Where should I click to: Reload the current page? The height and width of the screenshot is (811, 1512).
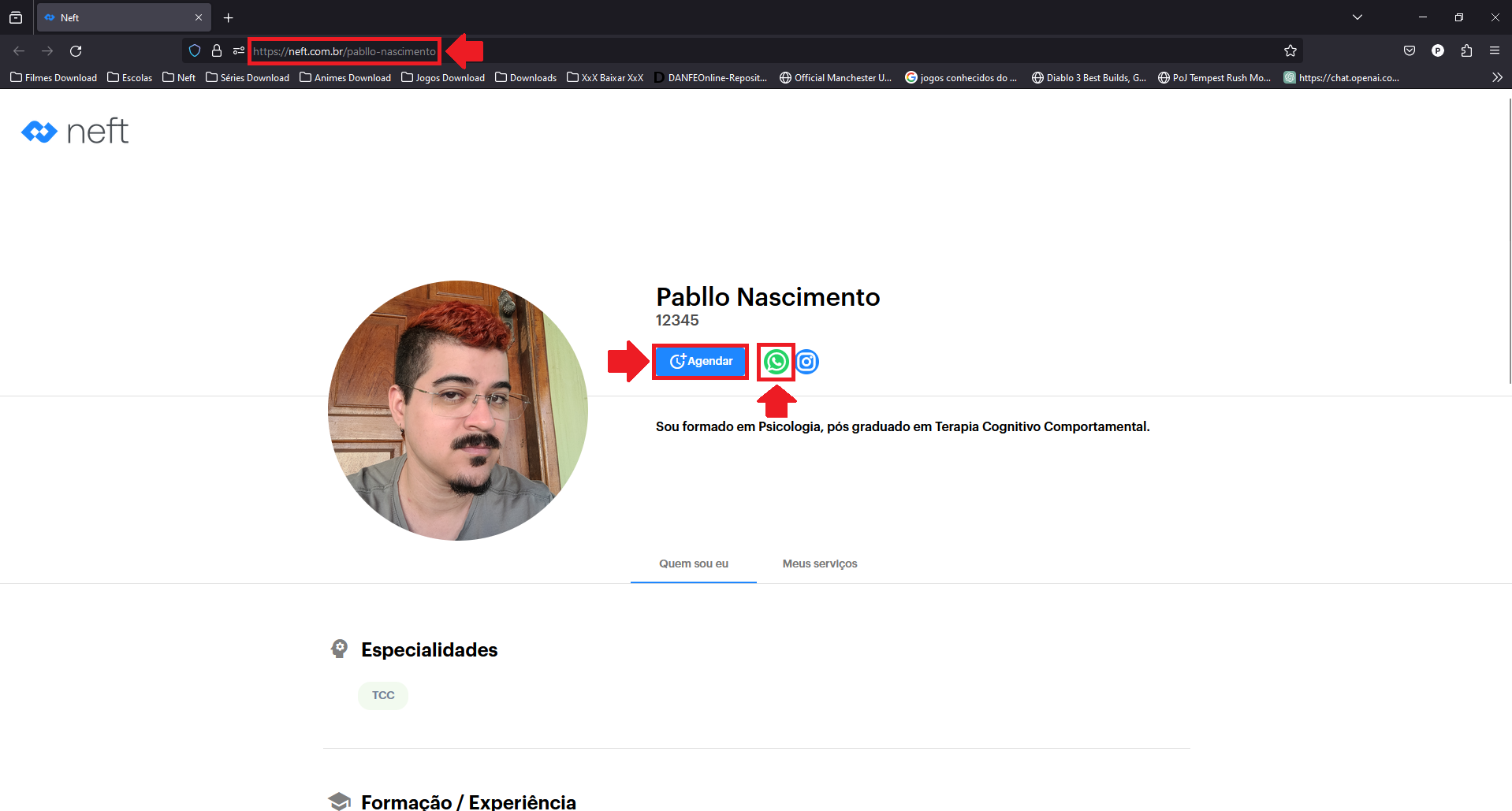76,51
